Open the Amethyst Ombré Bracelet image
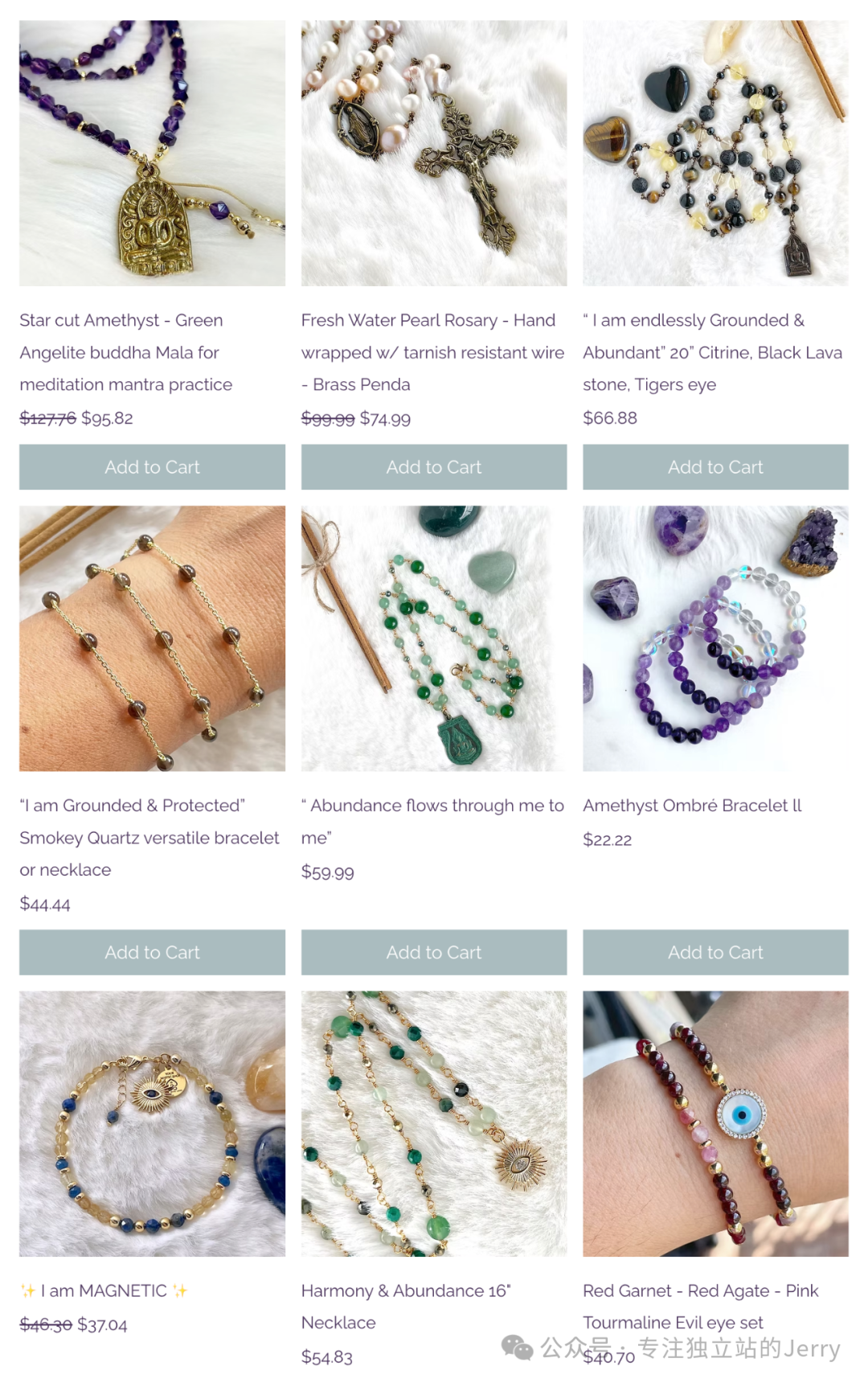The height and width of the screenshot is (1383, 868). 715,638
